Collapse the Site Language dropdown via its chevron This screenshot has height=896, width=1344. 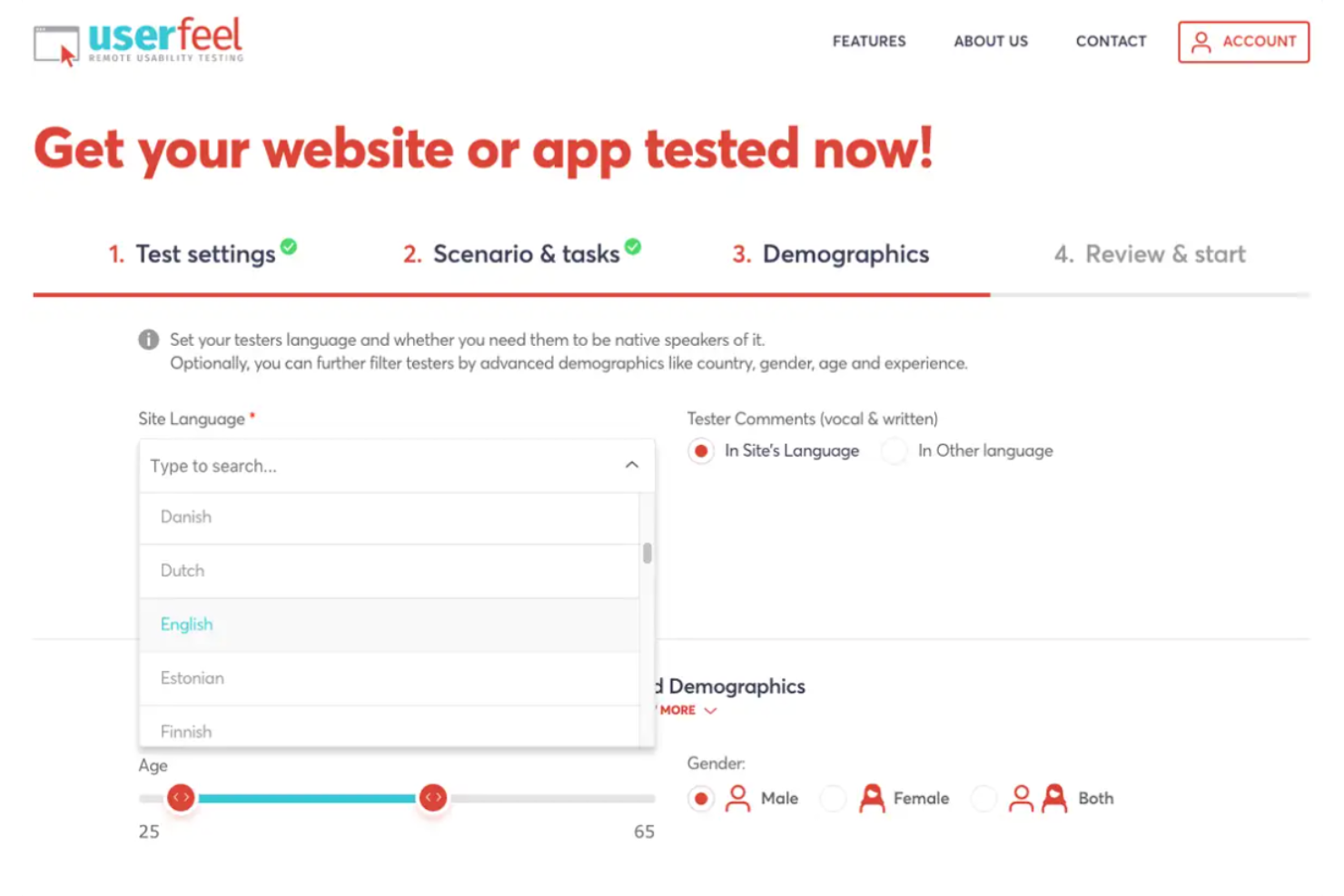[632, 464]
